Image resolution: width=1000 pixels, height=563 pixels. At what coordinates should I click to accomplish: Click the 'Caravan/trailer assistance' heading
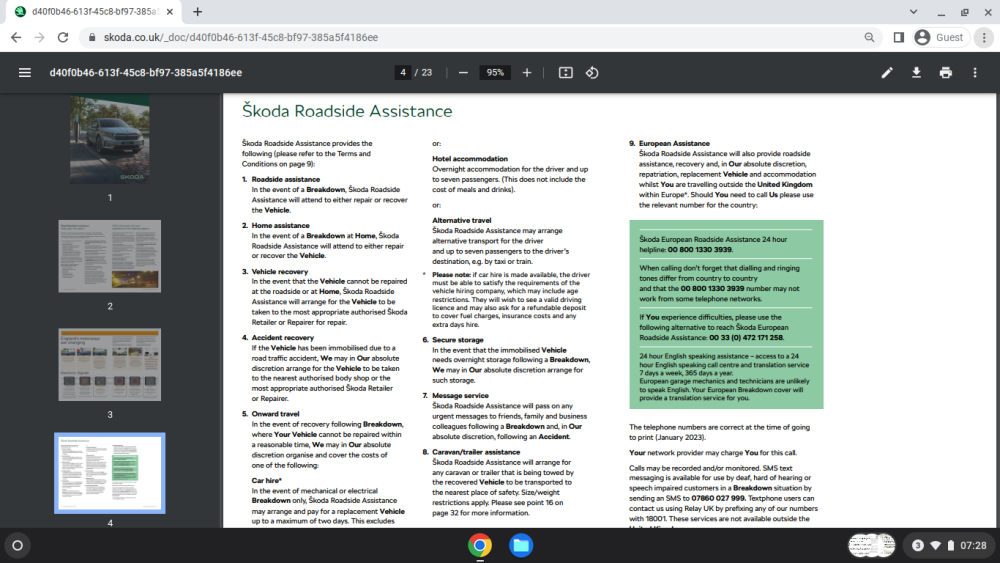click(x=476, y=452)
